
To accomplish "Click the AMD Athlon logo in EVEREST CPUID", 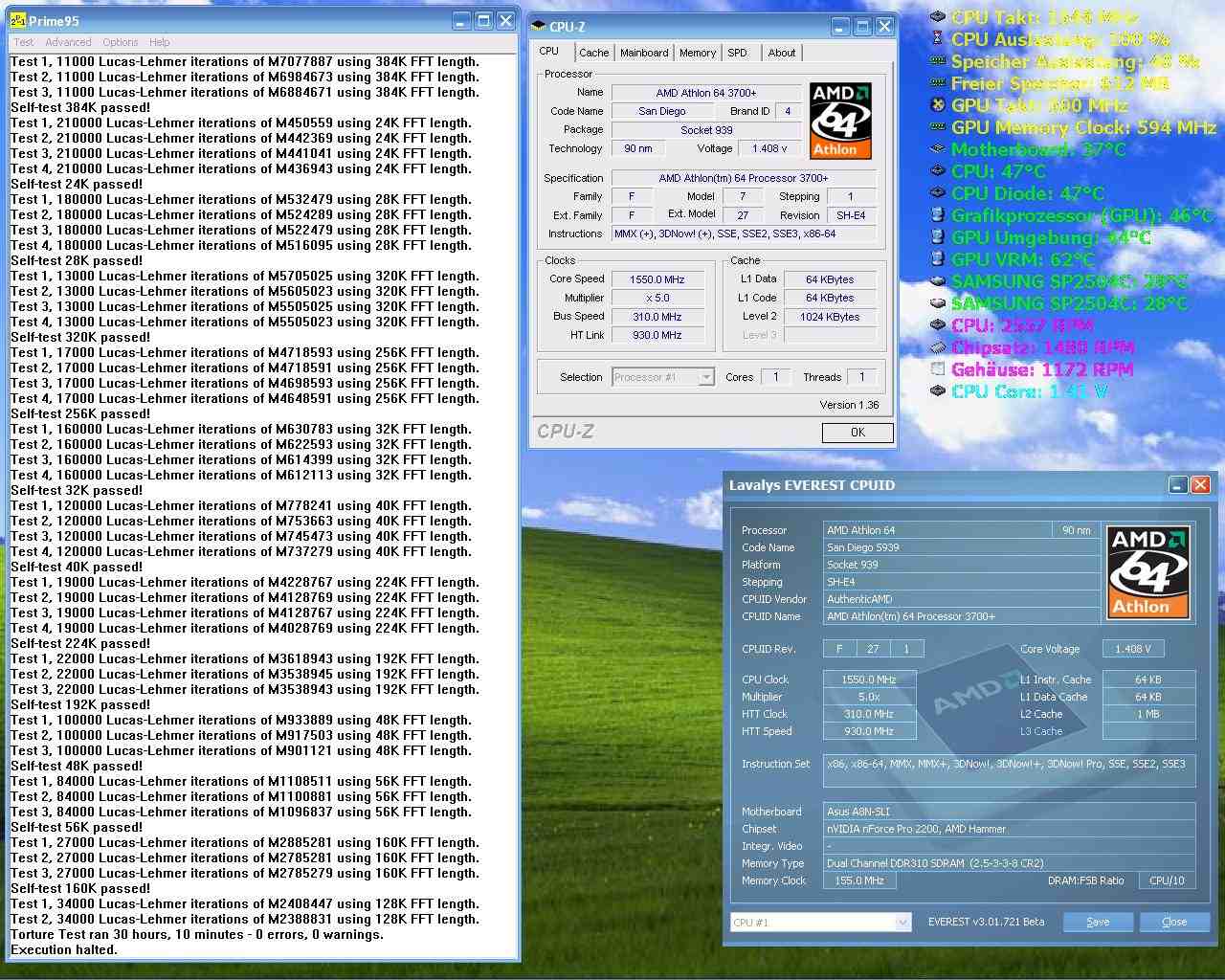I will click(1148, 571).
